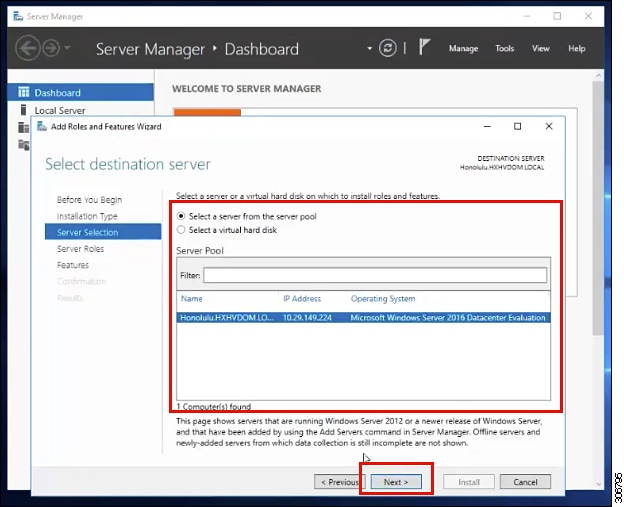Refresh the Server Manager dashboard

(388, 48)
